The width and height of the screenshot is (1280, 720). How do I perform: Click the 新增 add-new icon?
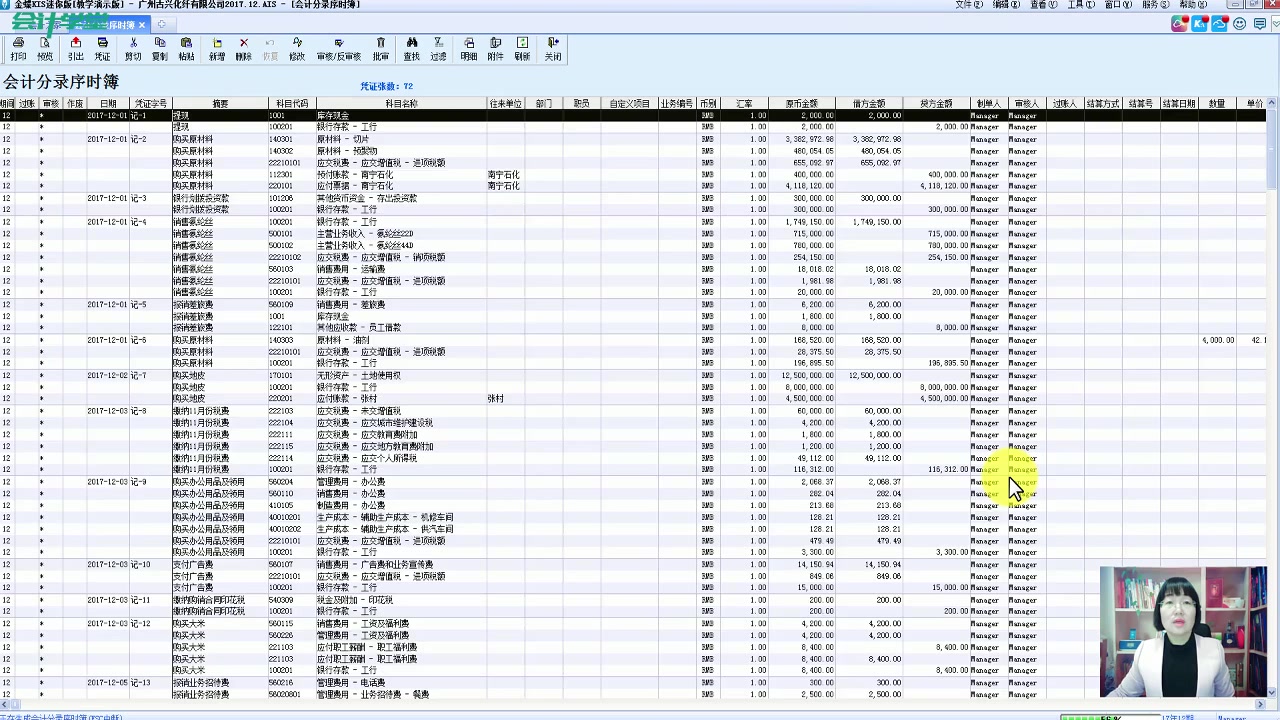pyautogui.click(x=217, y=49)
